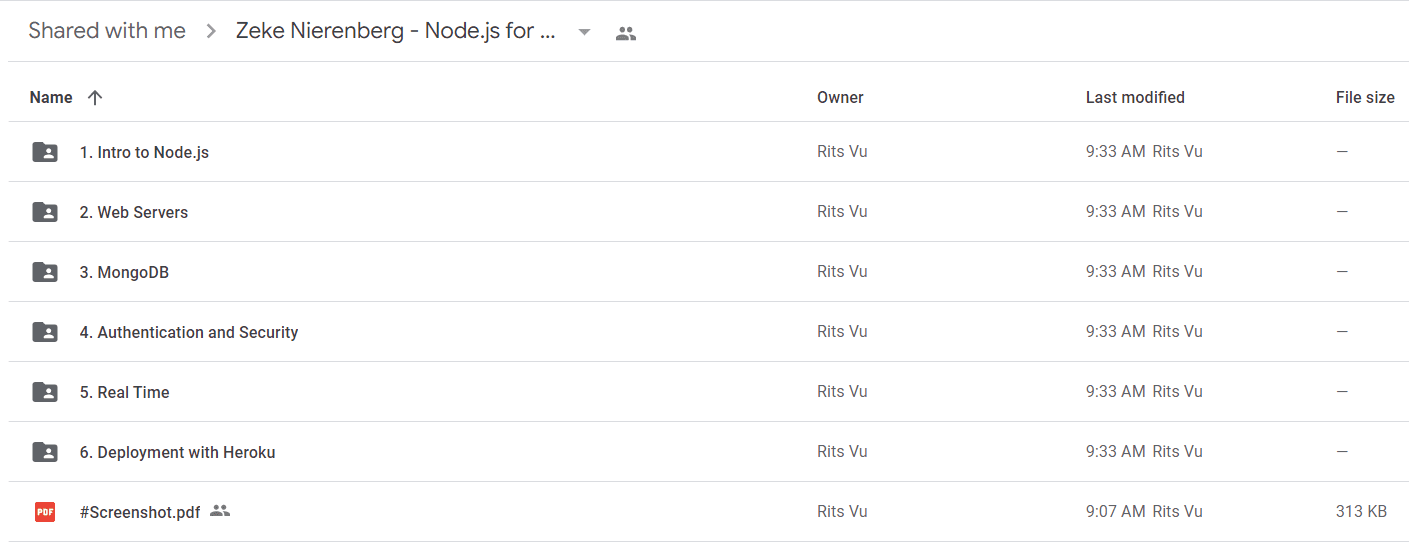Click the shared folder icon for Web Servers
The image size is (1409, 543).
point(45,212)
